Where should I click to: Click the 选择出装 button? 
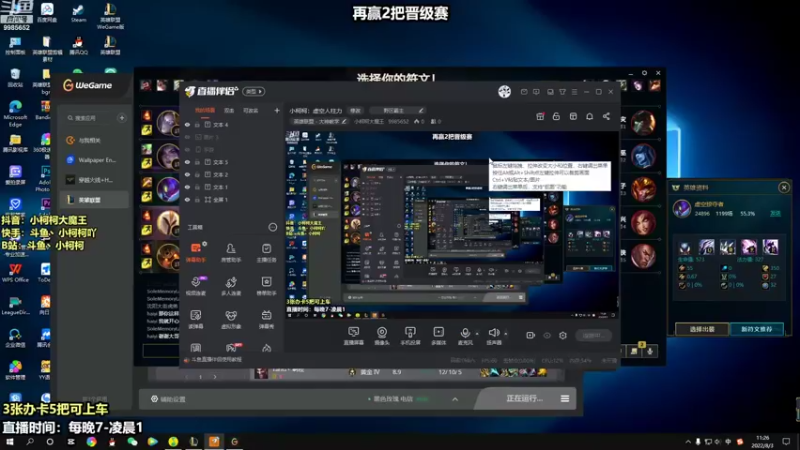point(702,329)
